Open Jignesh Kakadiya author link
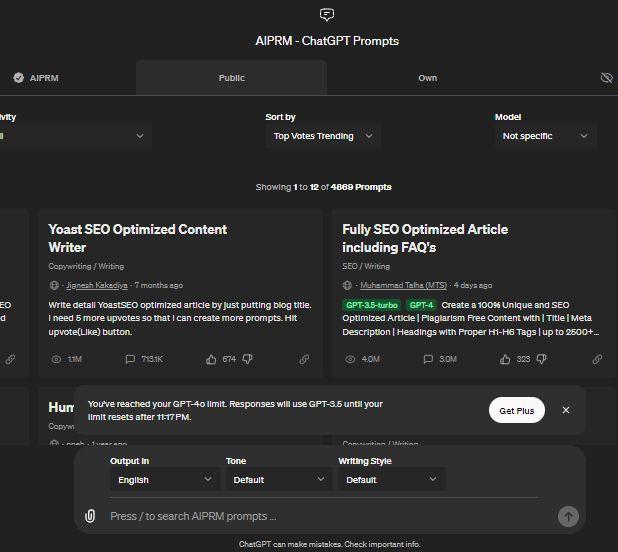Viewport: 618px width, 552px height. 97,285
